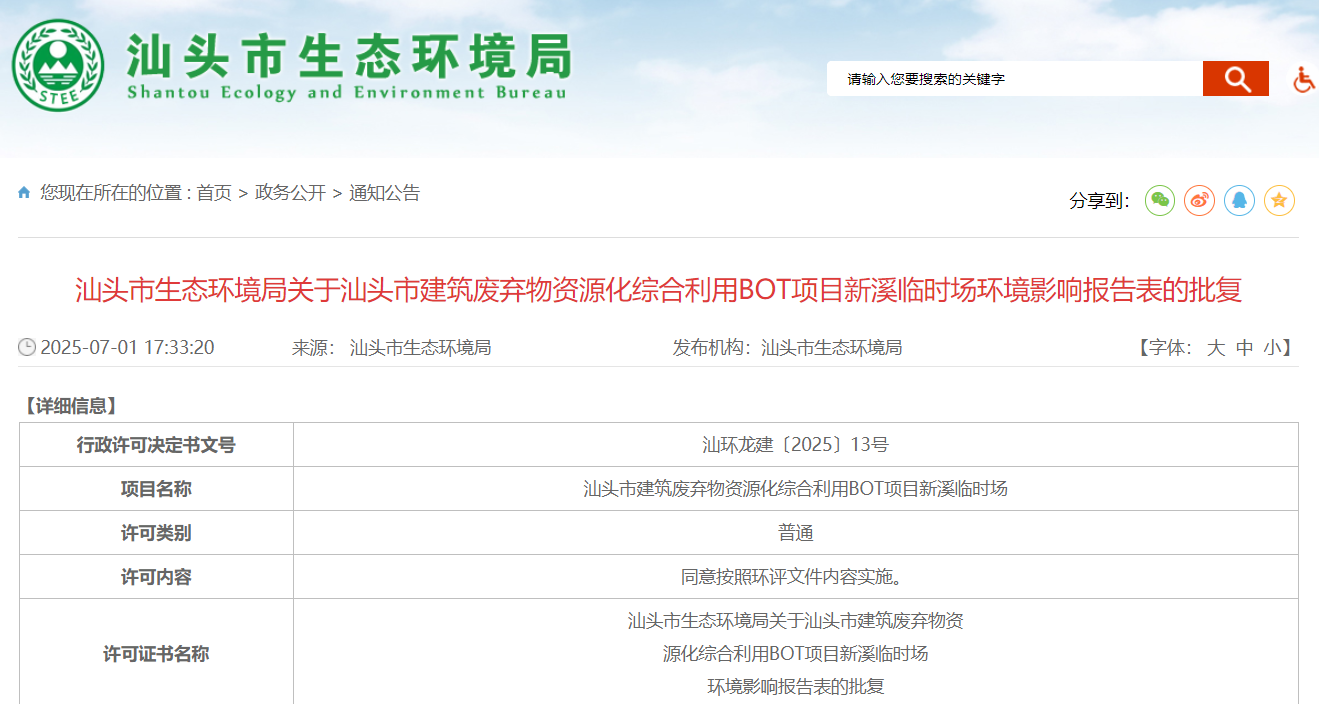Image resolution: width=1319 pixels, height=704 pixels.
Task: Click the home icon before the breadcrumb
Action: pyautogui.click(x=24, y=193)
